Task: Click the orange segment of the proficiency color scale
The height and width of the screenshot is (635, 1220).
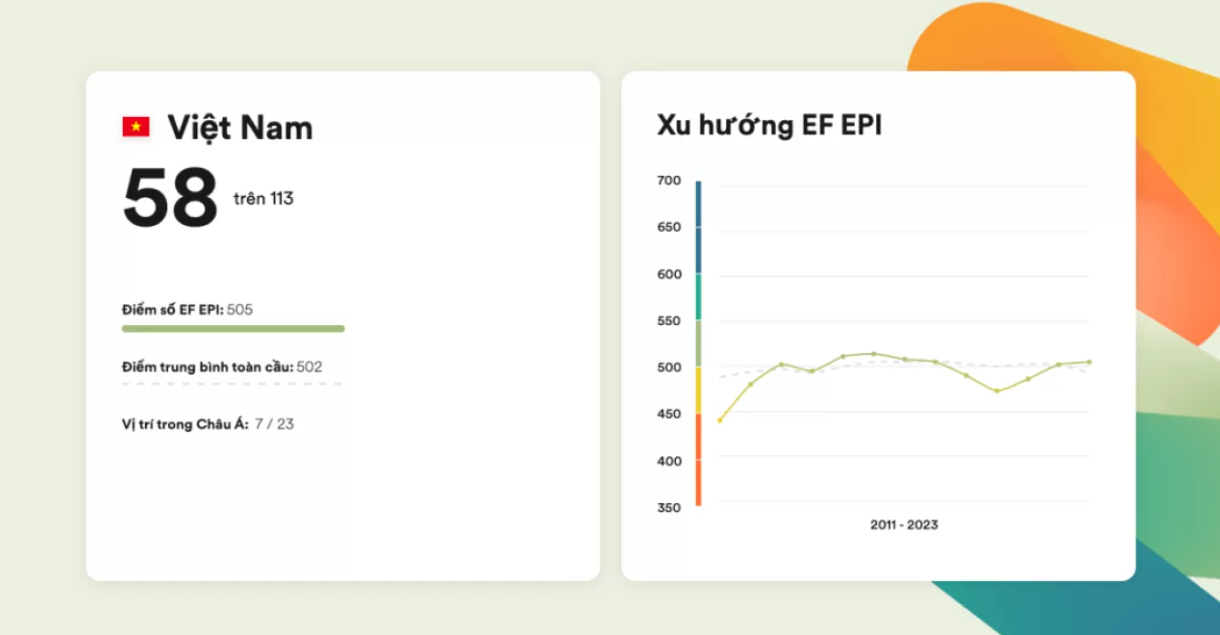Action: (698, 460)
